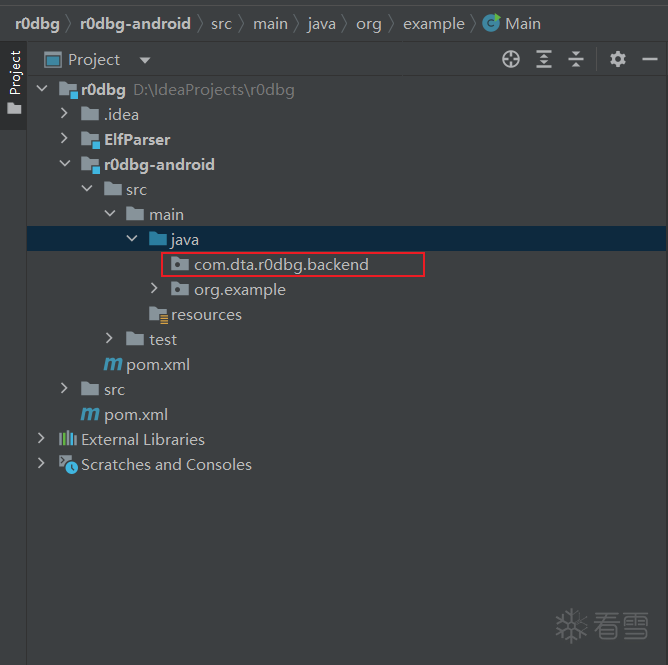
Task: Click the Main class icon in breadcrumb
Action: (x=491, y=23)
